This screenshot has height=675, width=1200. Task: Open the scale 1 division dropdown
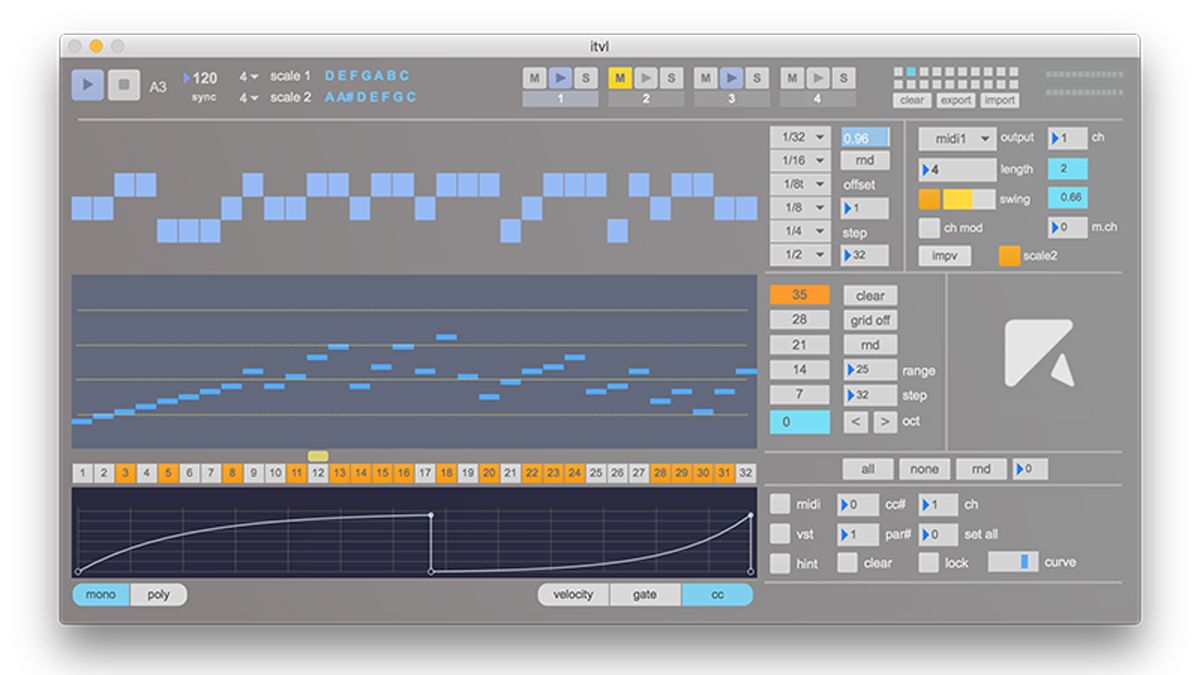coord(246,75)
